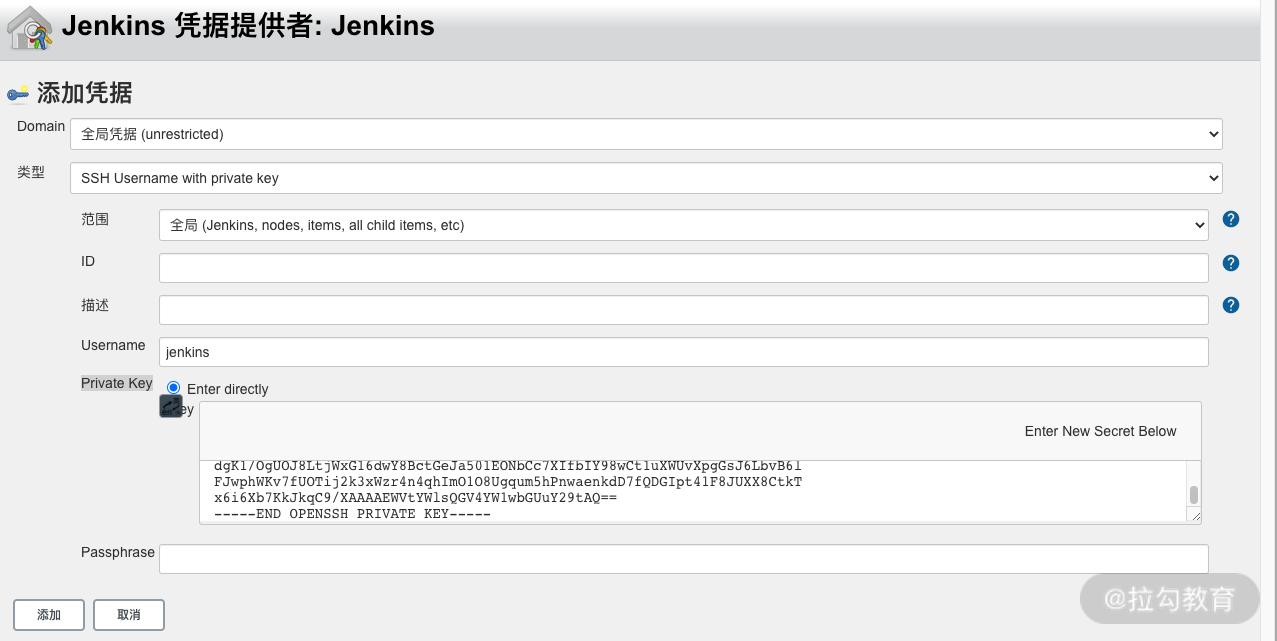Show help for the ID field
Screen dimensions: 1277x641
point(1231,263)
